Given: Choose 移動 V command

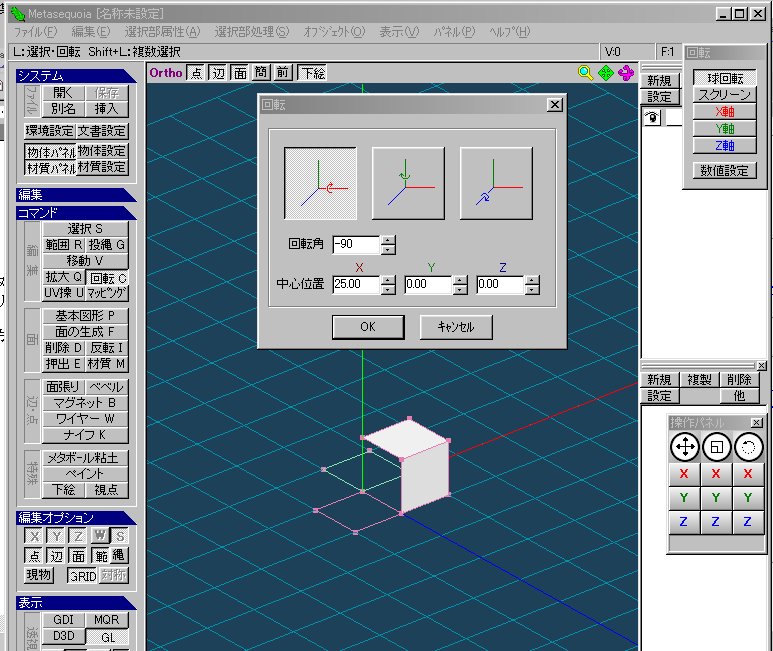Looking at the screenshot, I should (x=85, y=261).
